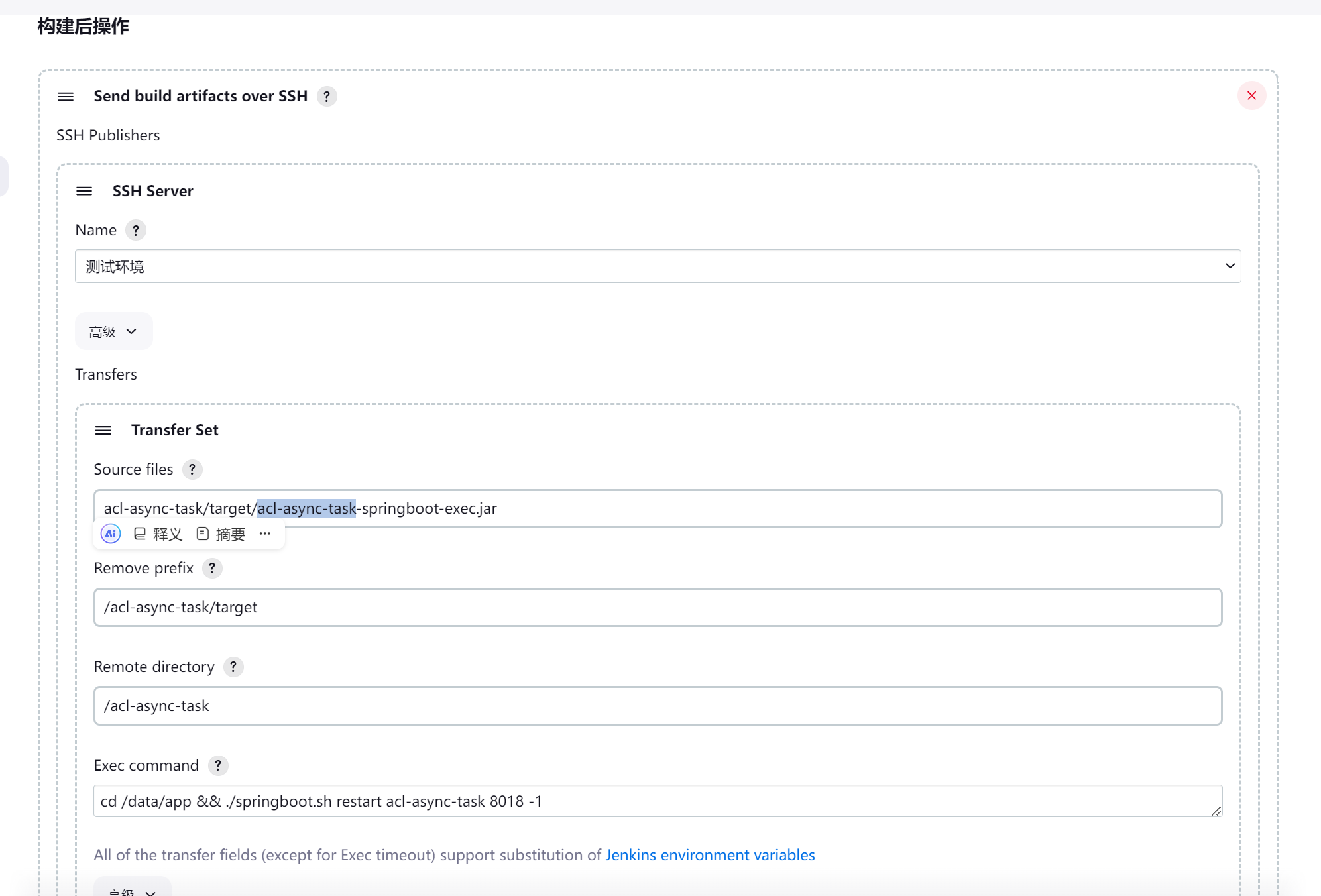Click the Remote directory text field
This screenshot has height=896, width=1321.
pyautogui.click(x=658, y=706)
